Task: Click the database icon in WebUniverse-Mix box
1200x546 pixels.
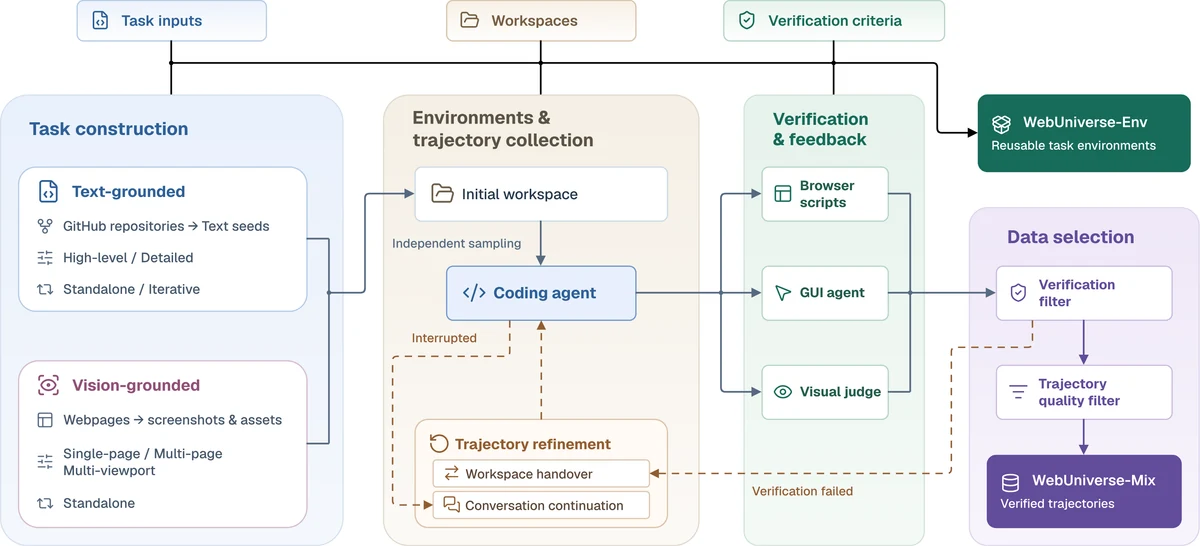Action: tap(1011, 481)
